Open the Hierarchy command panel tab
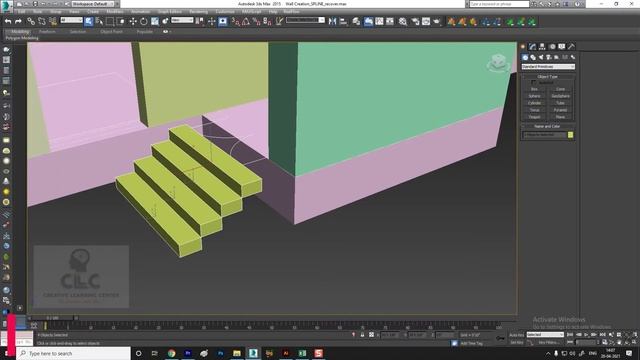The image size is (640, 360). (x=542, y=47)
